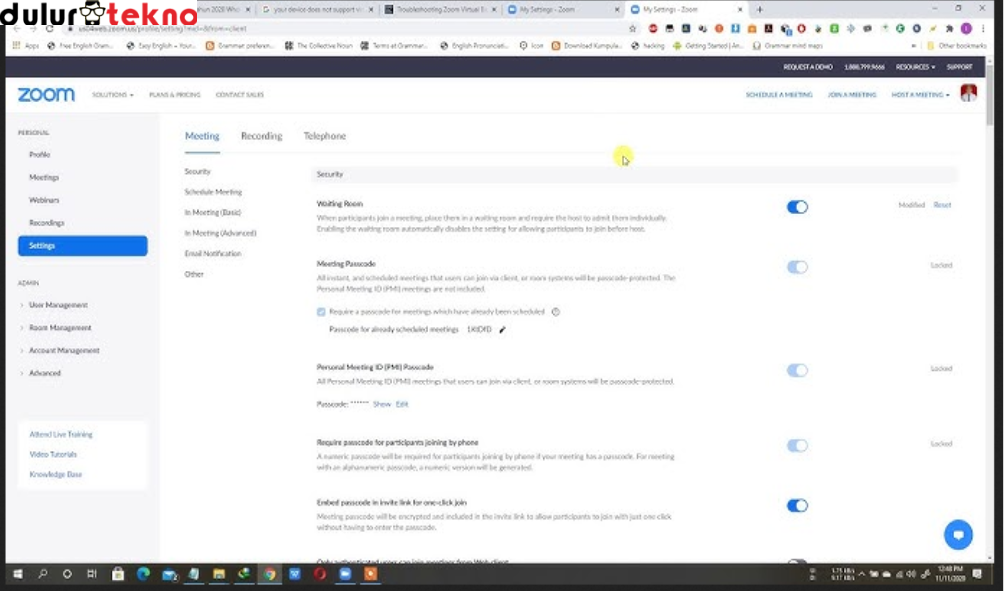The width and height of the screenshot is (1004, 591).
Task: Click the Chrome address bar
Action: [x=346, y=29]
